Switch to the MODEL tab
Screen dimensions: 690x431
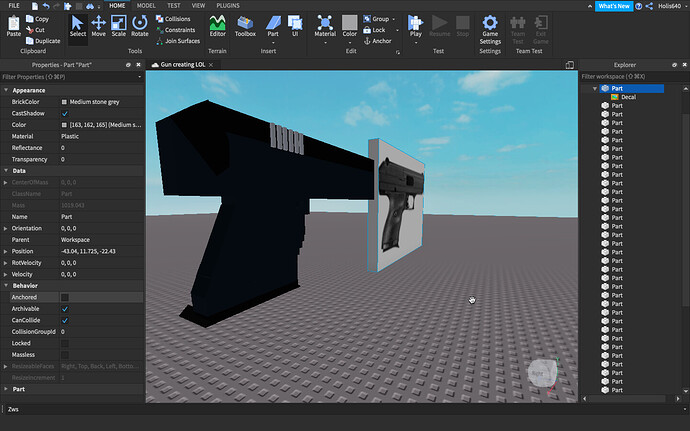(x=146, y=6)
